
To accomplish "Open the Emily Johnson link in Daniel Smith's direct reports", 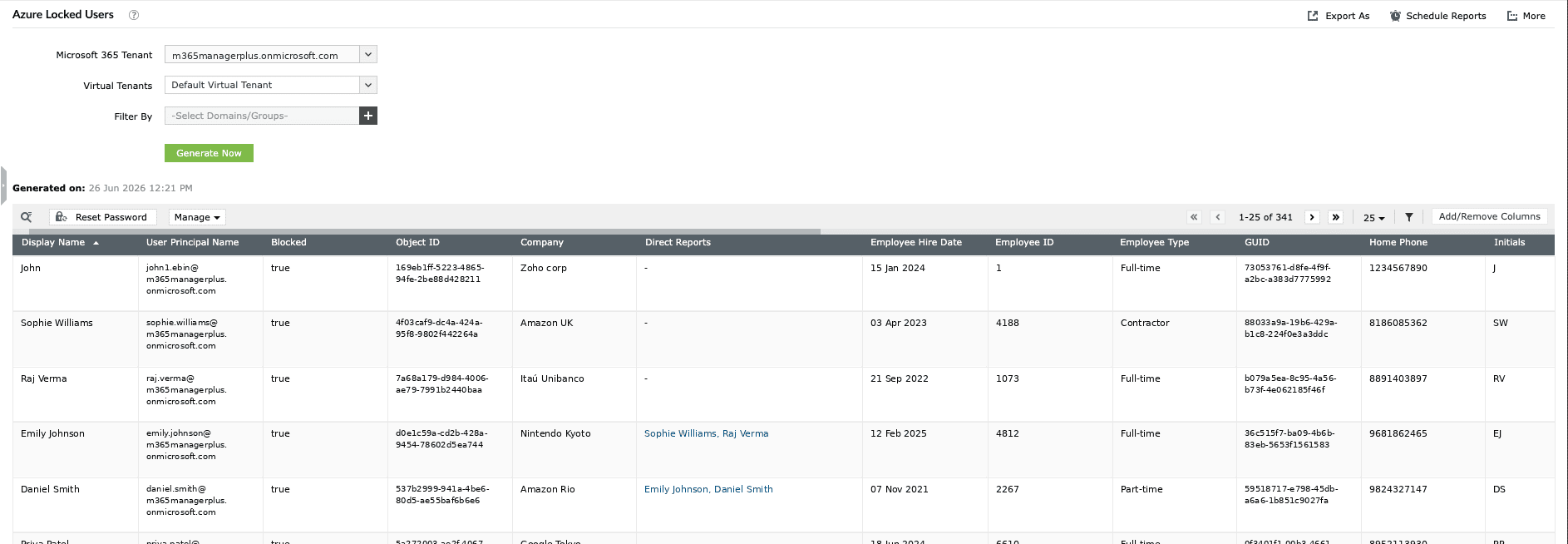I will pos(676,489).
